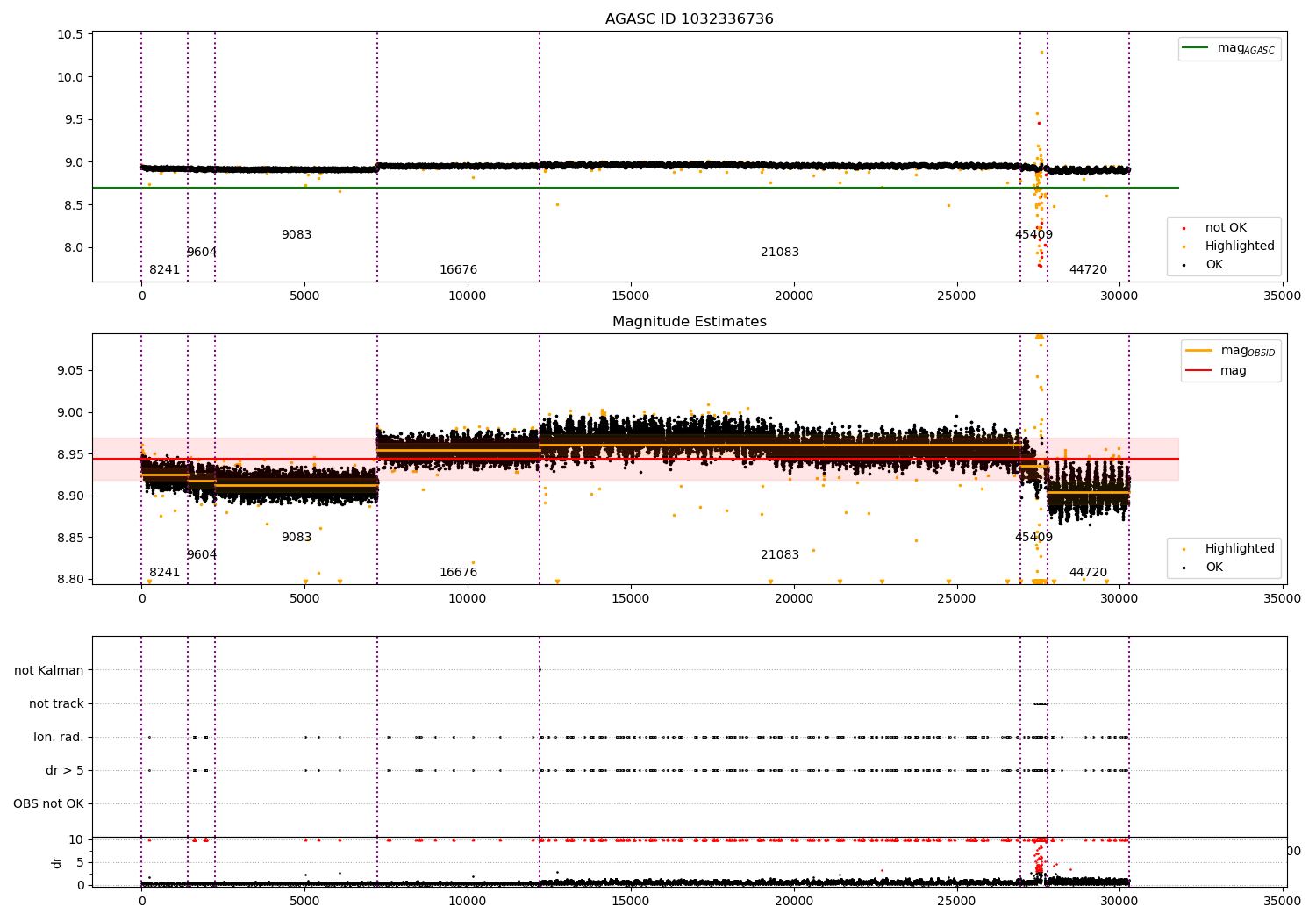Select the 'not OK' legend entry in top plot
The height and width of the screenshot is (921, 1316).
[1216, 228]
